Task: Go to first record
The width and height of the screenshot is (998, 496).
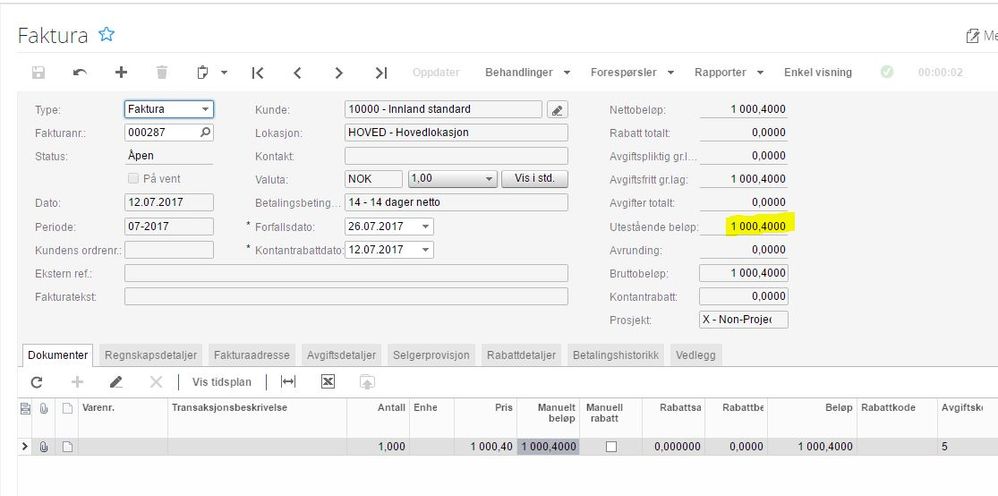Action: 257,73
